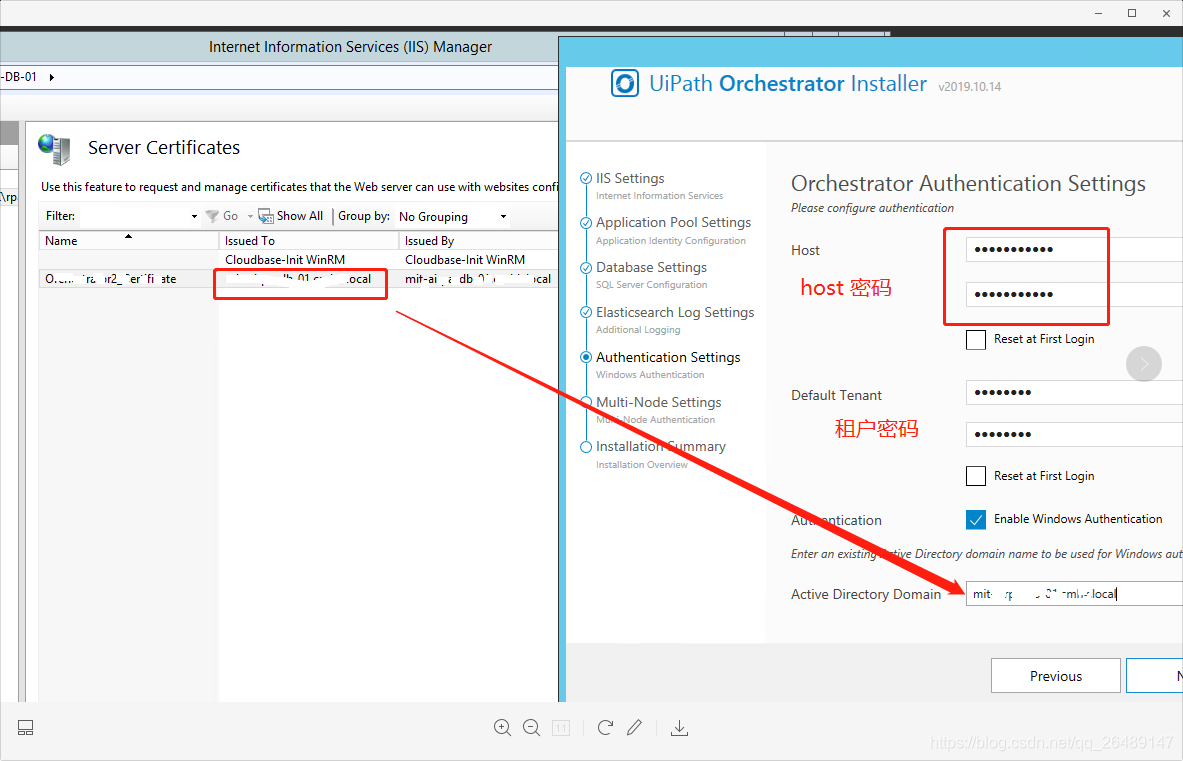Select the Installation Summary step
The height and width of the screenshot is (761, 1183).
tap(660, 446)
